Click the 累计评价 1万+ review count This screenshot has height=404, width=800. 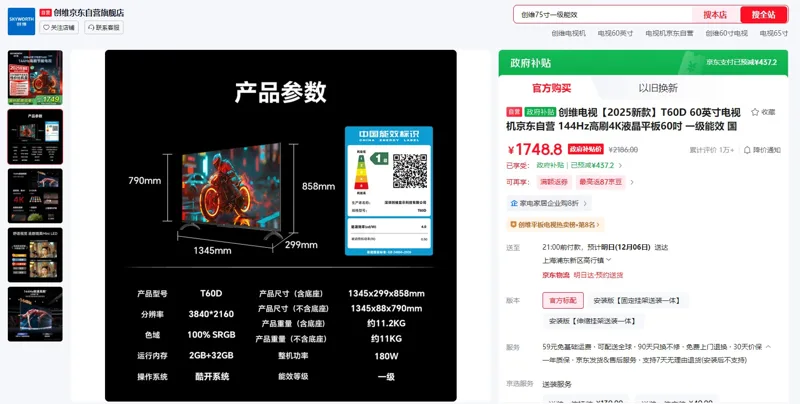pos(712,150)
